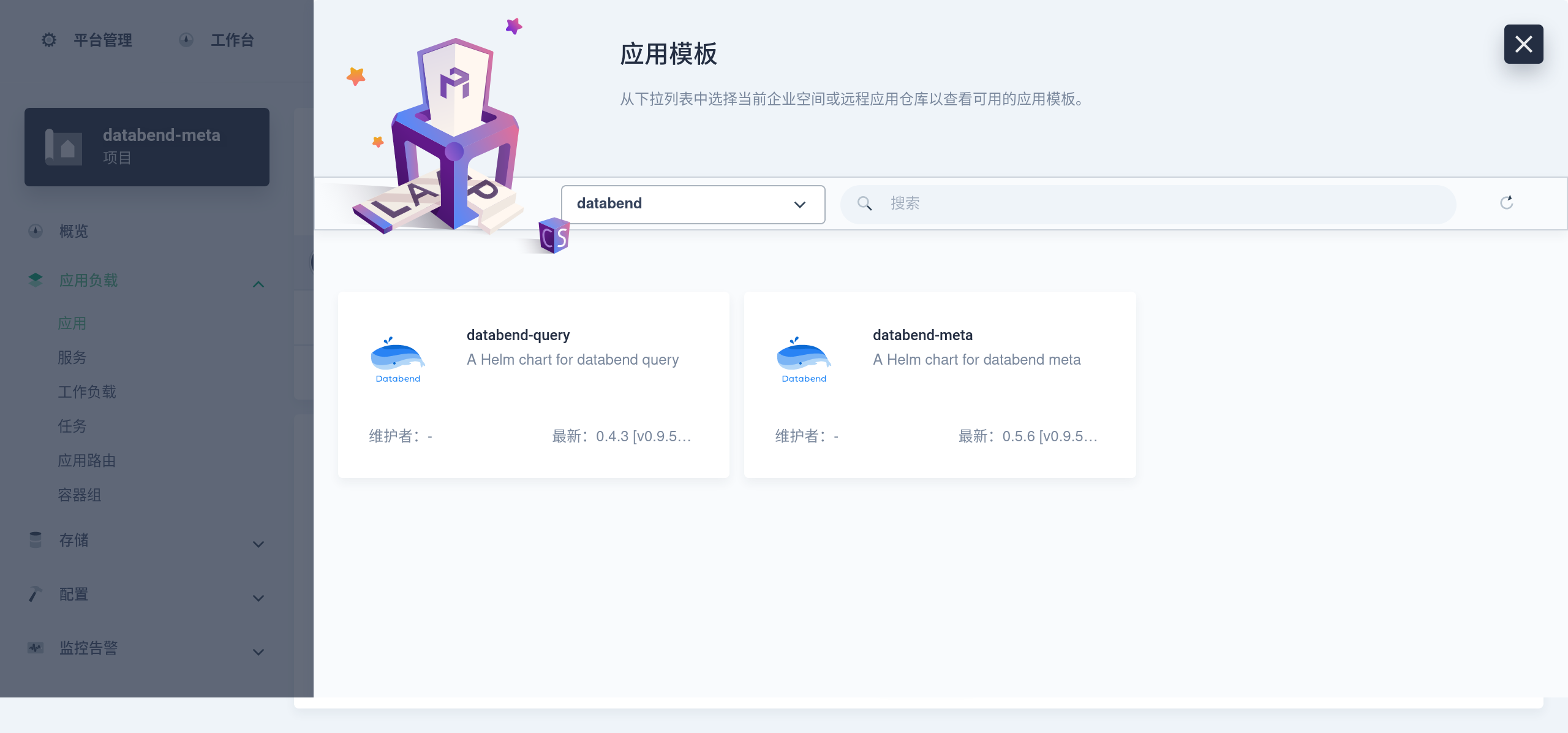Collapse the 应用负载 section chevron

pos(258,284)
